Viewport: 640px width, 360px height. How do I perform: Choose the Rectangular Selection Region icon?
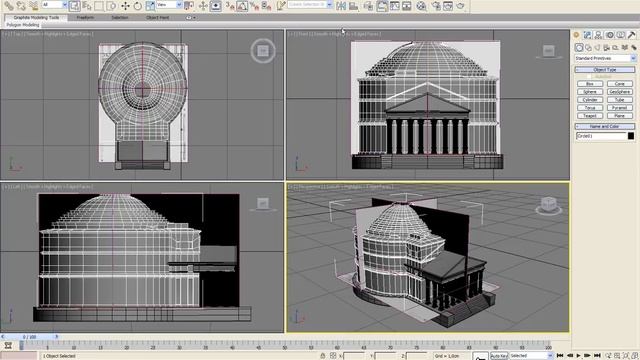[99, 6]
